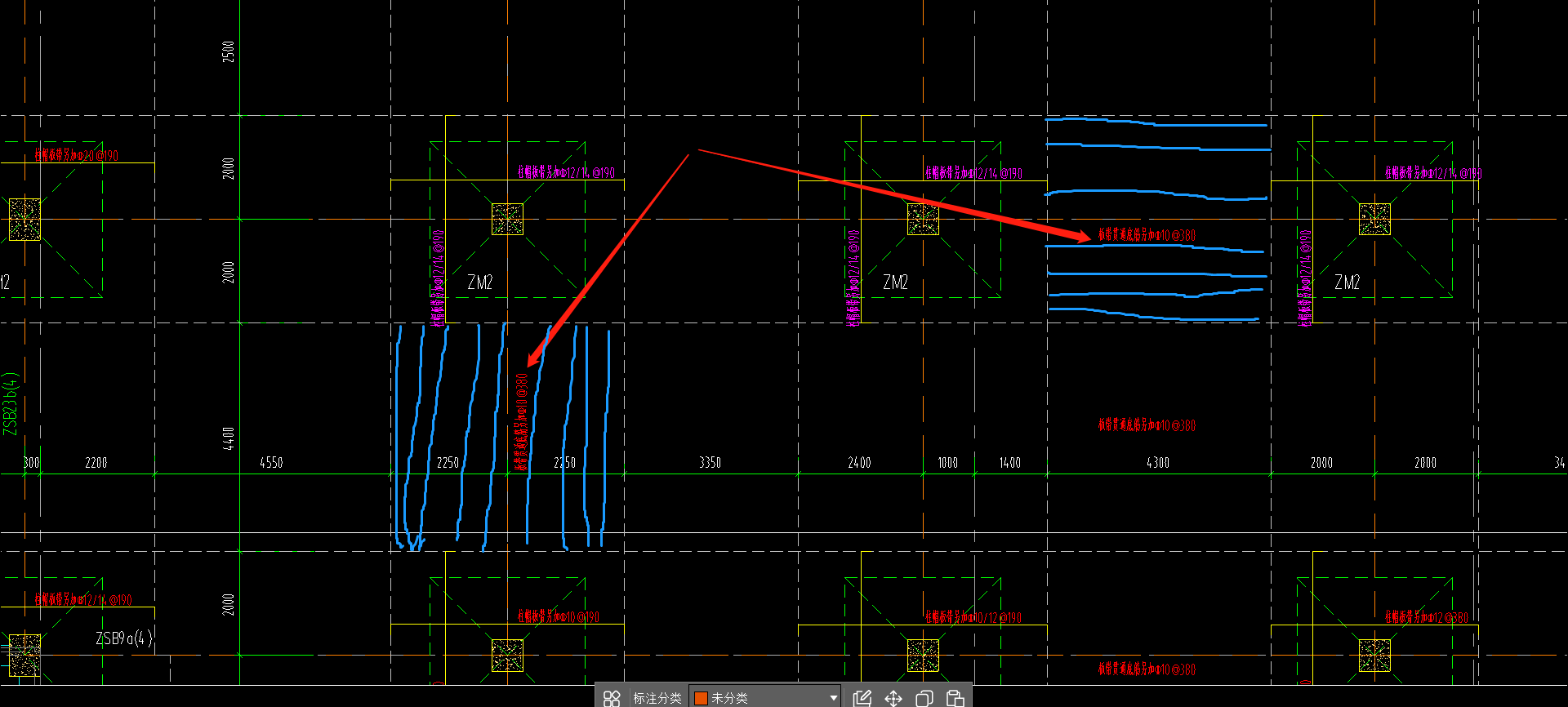Open the four-squares annotation grid icon

coord(612,698)
